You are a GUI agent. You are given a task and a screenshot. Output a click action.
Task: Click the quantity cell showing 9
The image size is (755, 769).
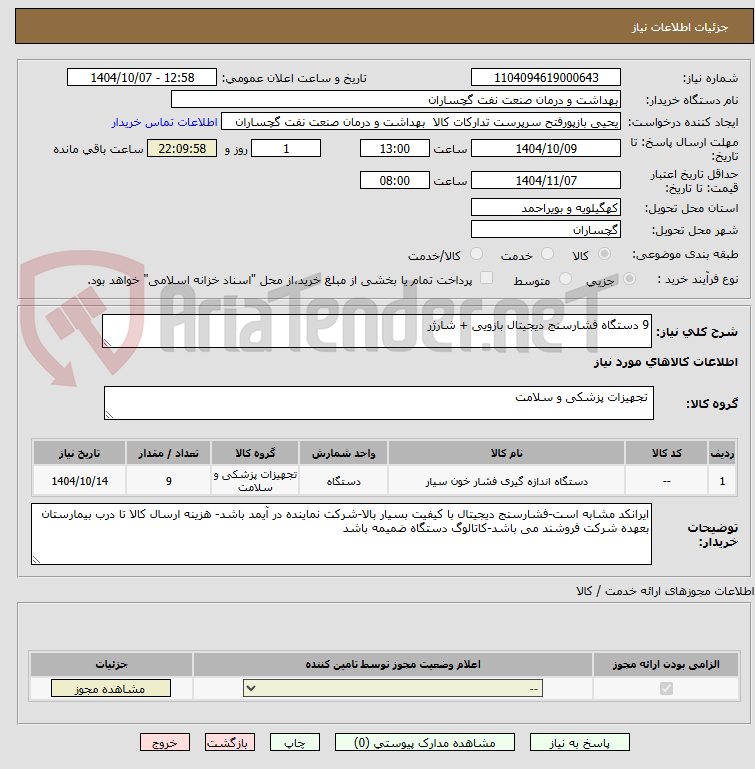168,481
